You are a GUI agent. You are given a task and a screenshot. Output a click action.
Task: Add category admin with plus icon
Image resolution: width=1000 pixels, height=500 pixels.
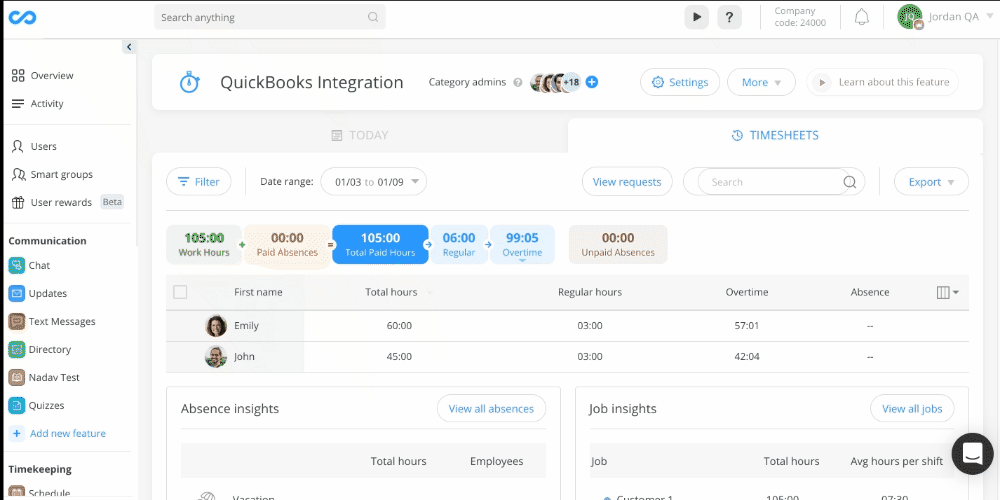tap(592, 82)
